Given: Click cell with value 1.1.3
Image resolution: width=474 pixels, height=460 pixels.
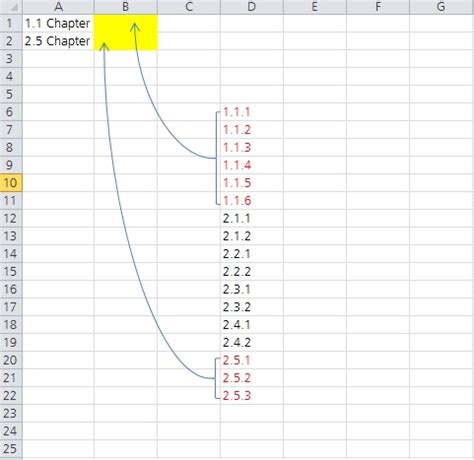Looking at the screenshot, I should (x=252, y=147).
